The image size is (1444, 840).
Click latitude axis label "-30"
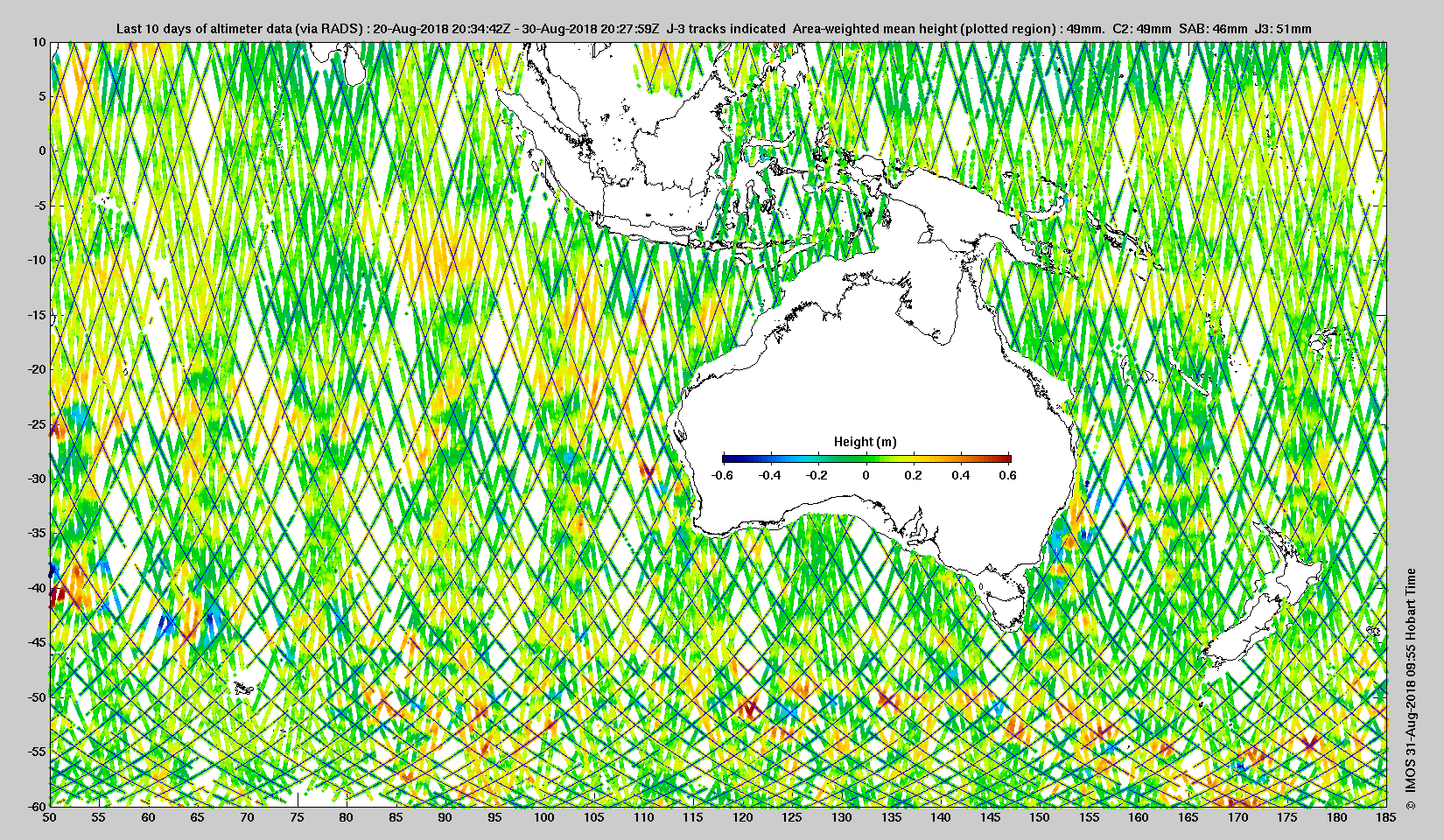[x=36, y=479]
